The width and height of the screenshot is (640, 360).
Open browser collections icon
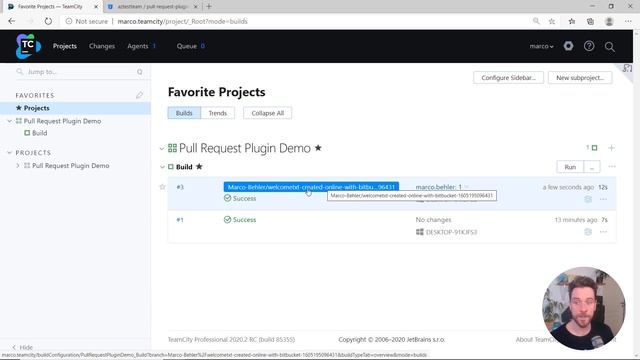tap(590, 21)
